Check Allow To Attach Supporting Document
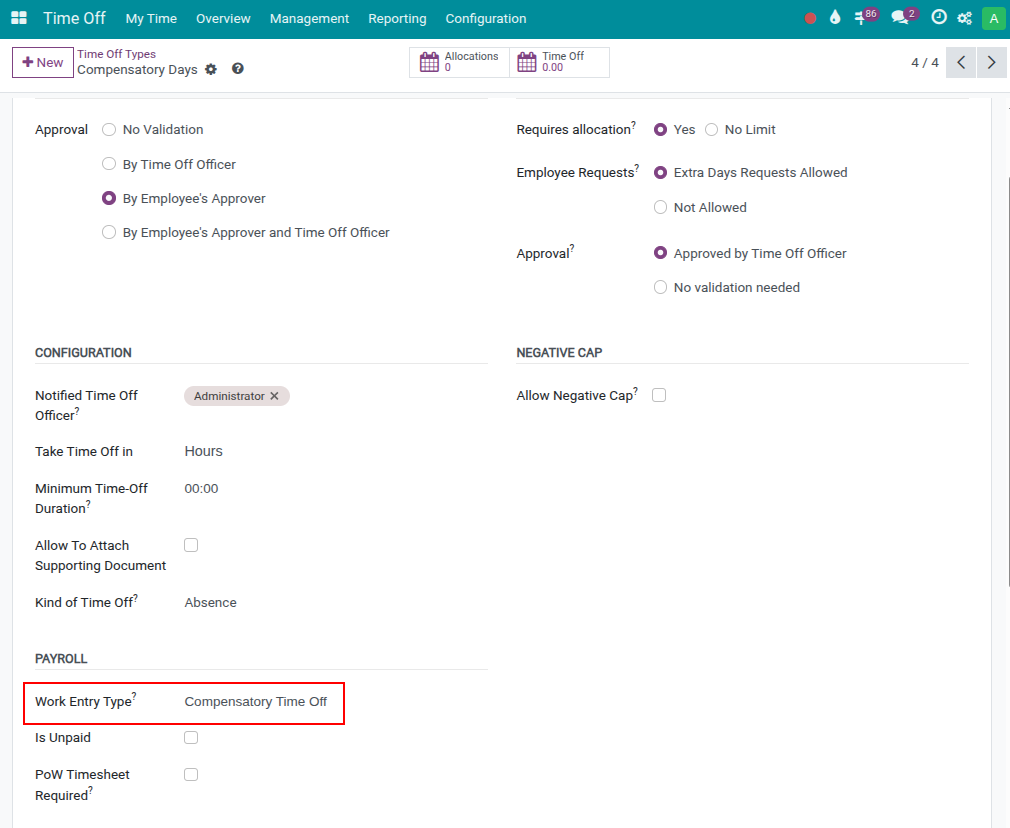 click(x=191, y=545)
